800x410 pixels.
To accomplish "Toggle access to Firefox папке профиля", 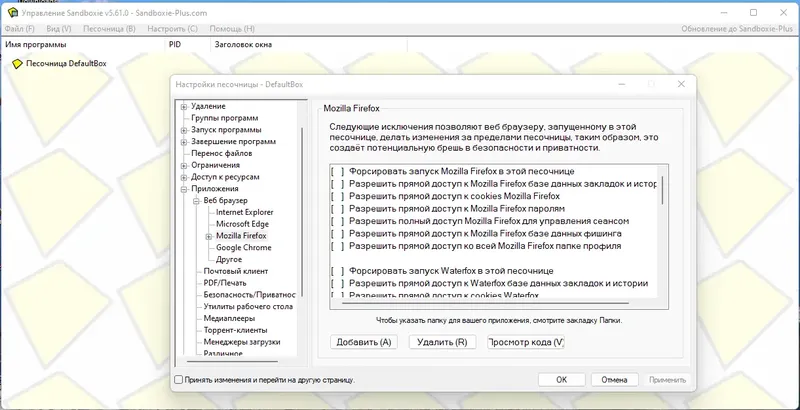I will [337, 246].
